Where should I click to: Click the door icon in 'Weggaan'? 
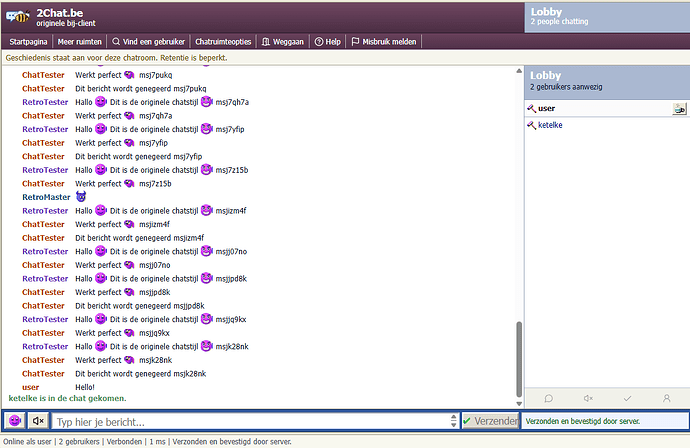[x=266, y=42]
